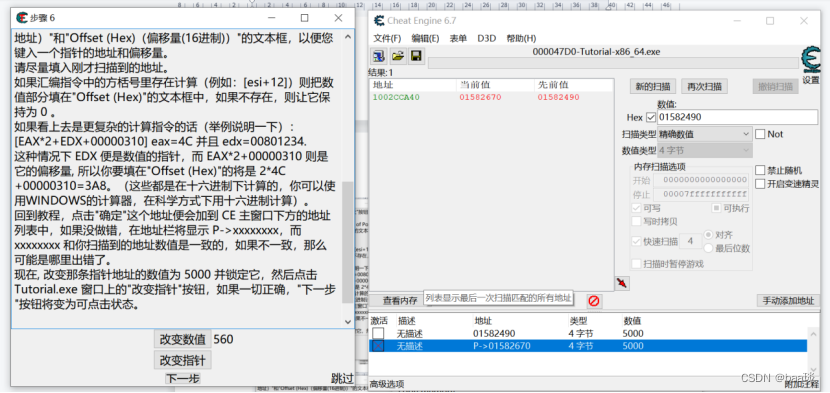Toggle the freeze checkbox for the P->01582670 row

coord(378,346)
